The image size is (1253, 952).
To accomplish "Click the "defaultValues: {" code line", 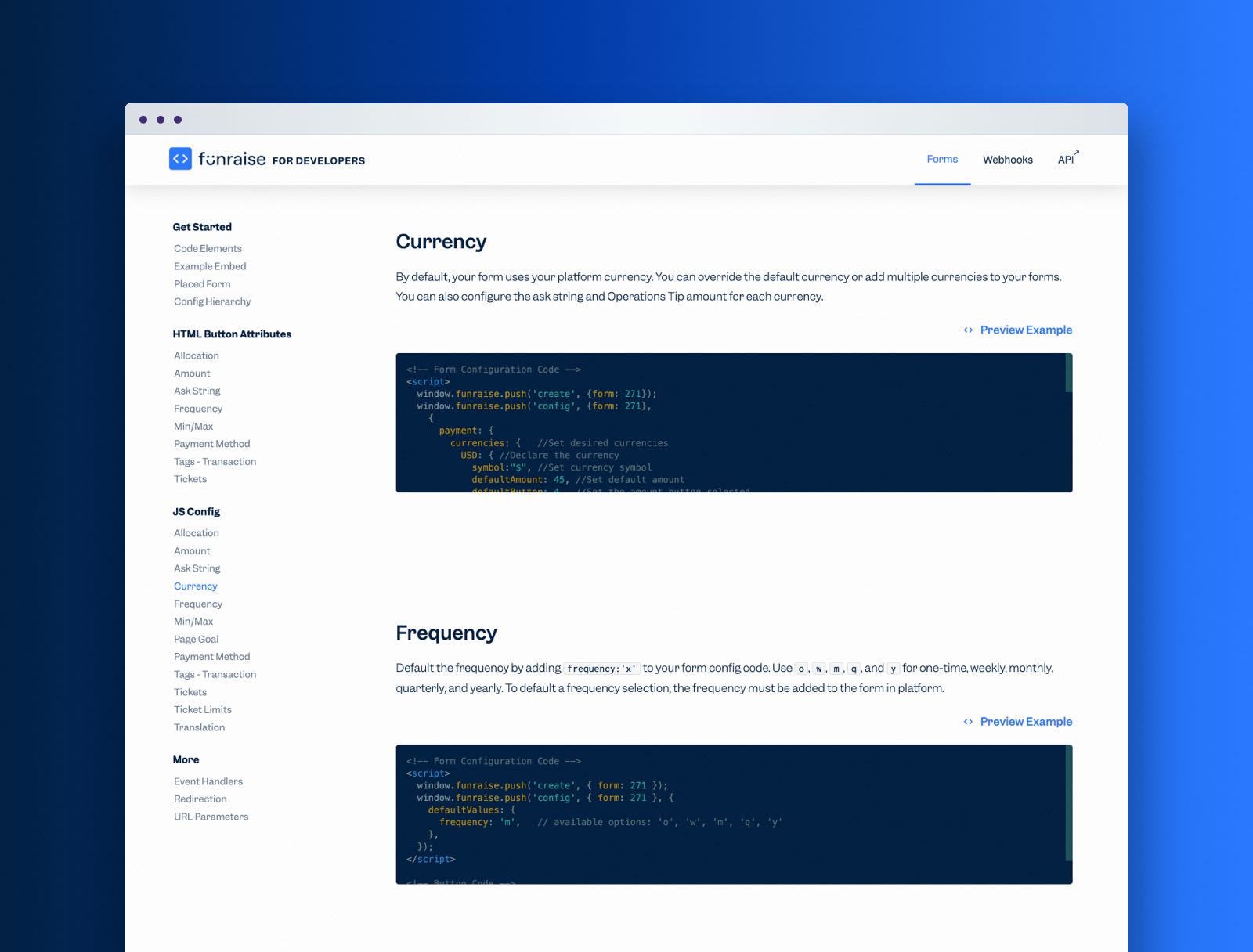I will pyautogui.click(x=471, y=810).
